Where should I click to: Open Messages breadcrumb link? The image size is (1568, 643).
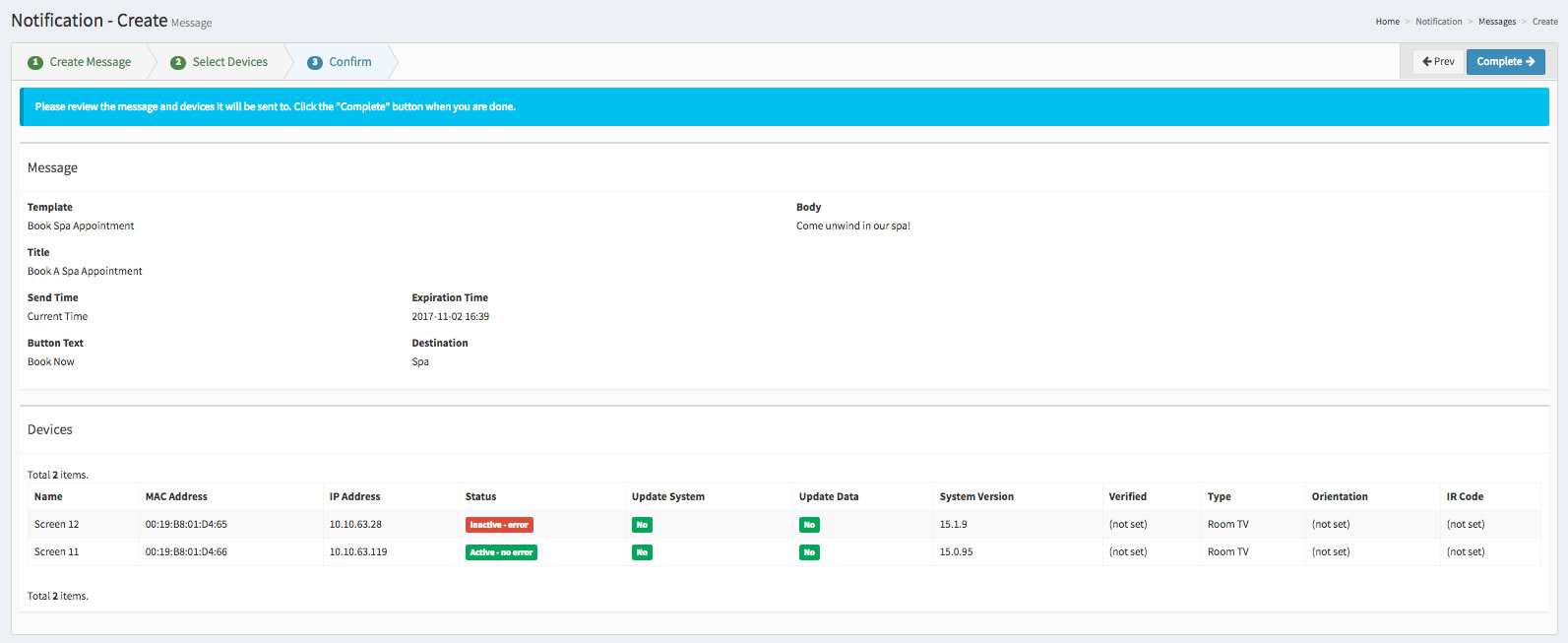click(x=1496, y=22)
